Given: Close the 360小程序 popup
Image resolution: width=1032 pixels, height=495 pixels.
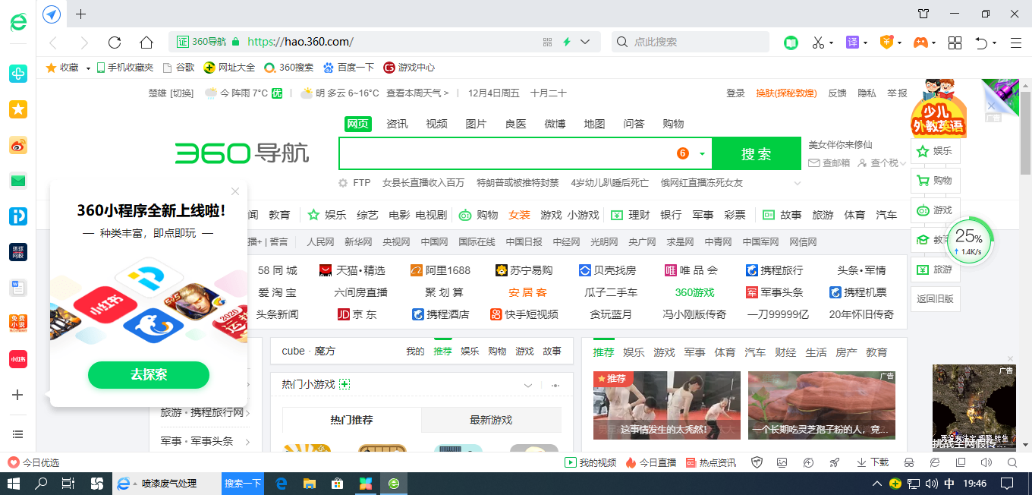Looking at the screenshot, I should pos(235,192).
